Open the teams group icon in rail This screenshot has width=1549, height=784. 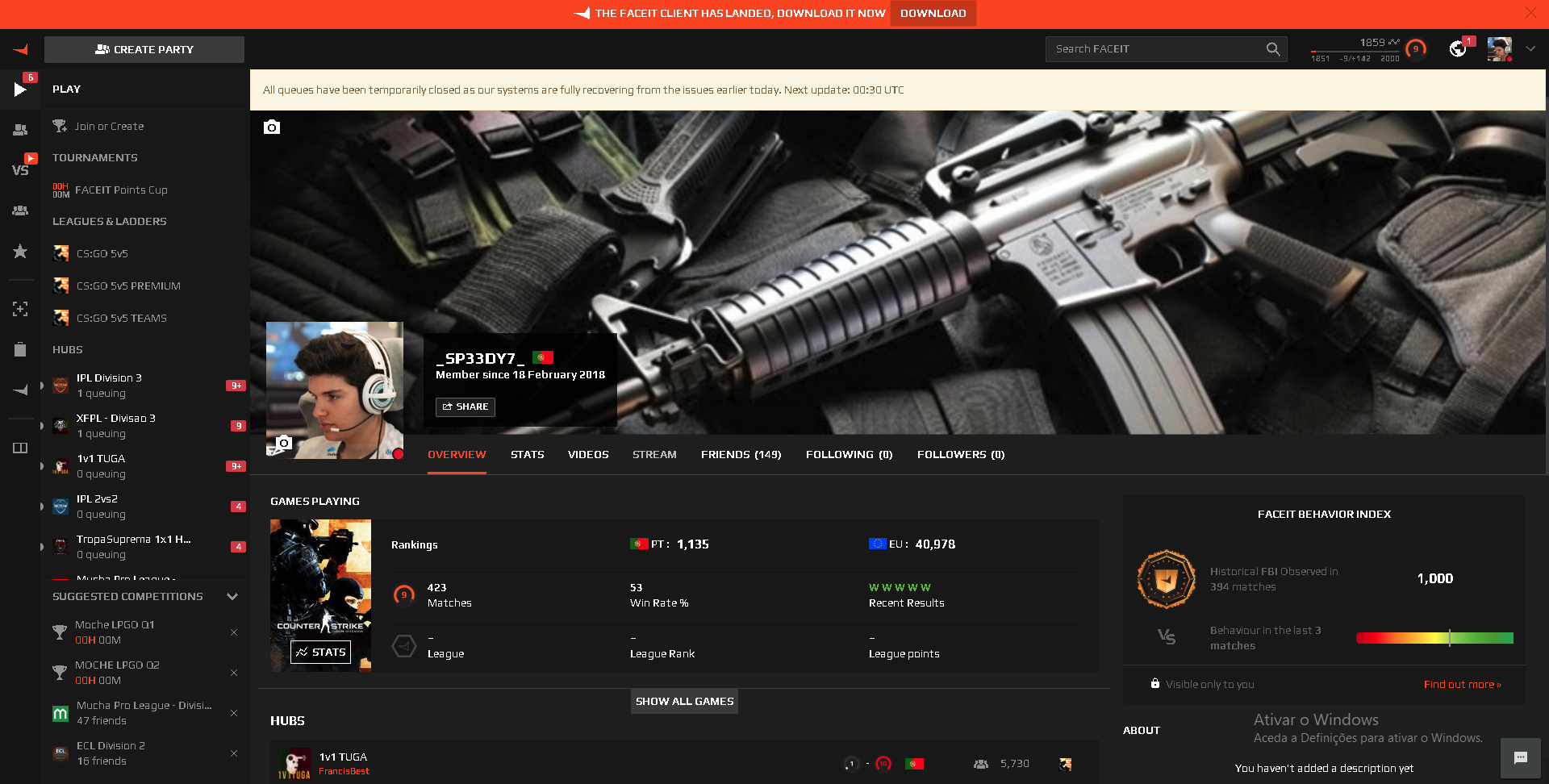[20, 211]
